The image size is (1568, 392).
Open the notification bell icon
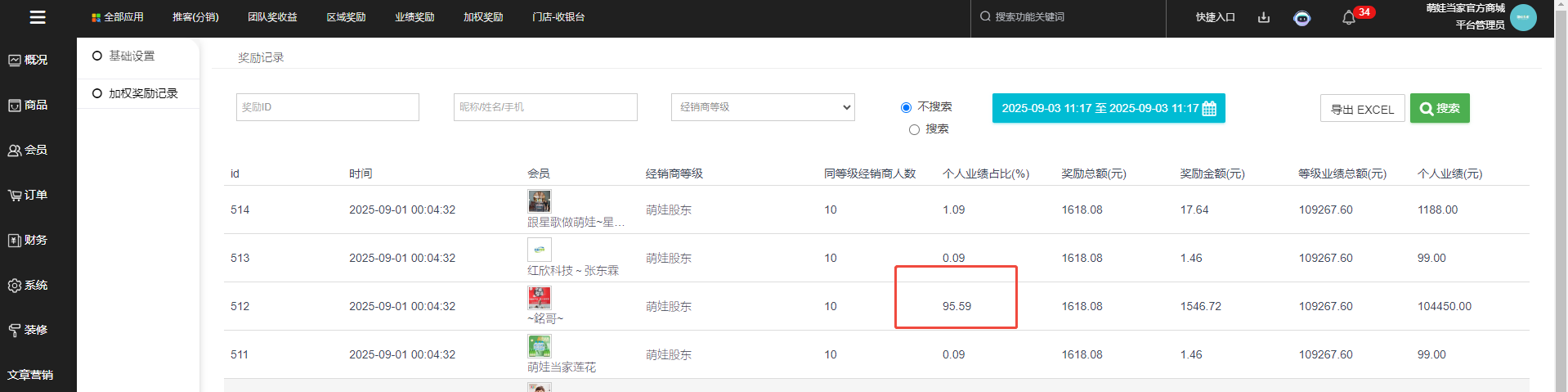(x=1349, y=18)
